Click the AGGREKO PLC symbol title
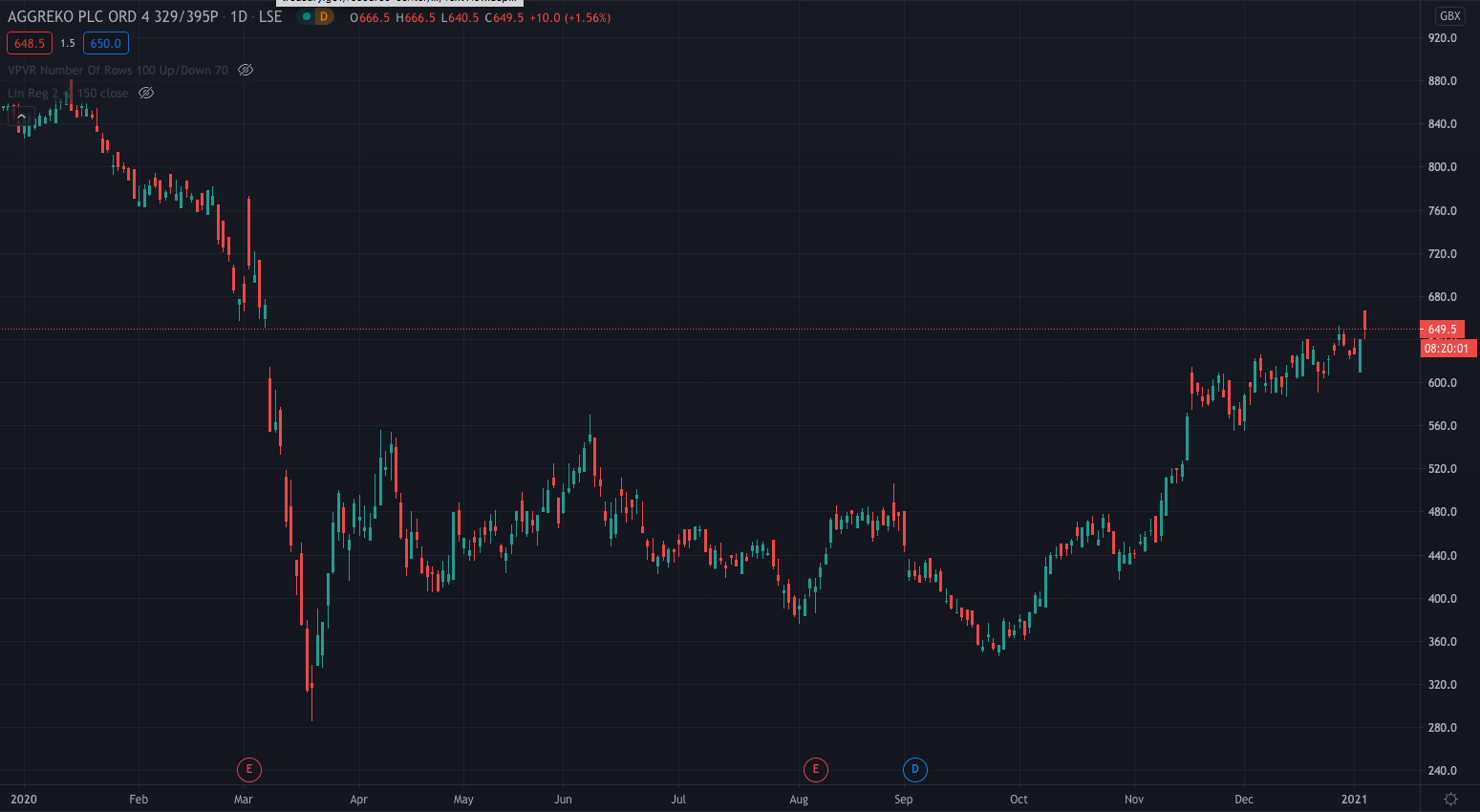The height and width of the screenshot is (812, 1480). (113, 17)
